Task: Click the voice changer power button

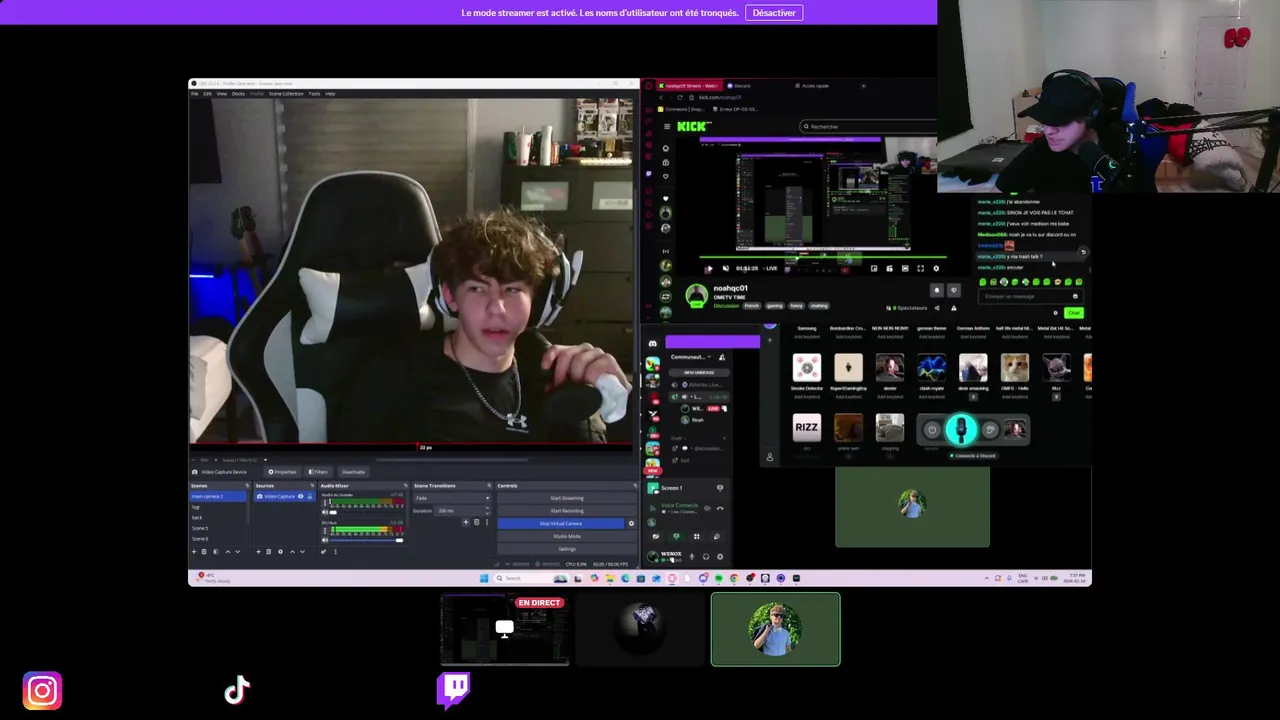Action: [x=932, y=430]
